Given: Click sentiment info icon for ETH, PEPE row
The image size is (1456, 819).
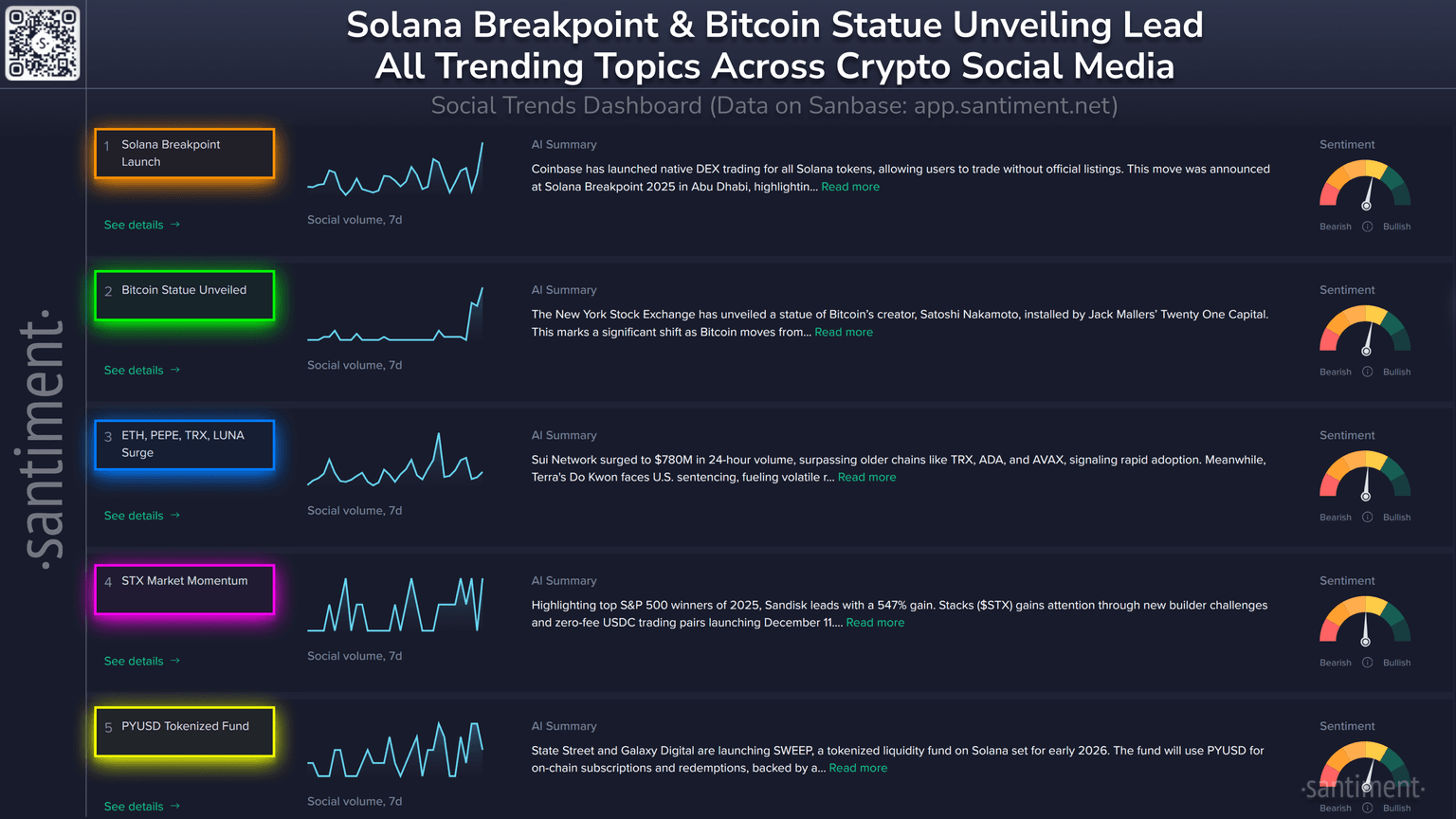Looking at the screenshot, I should tap(1367, 518).
